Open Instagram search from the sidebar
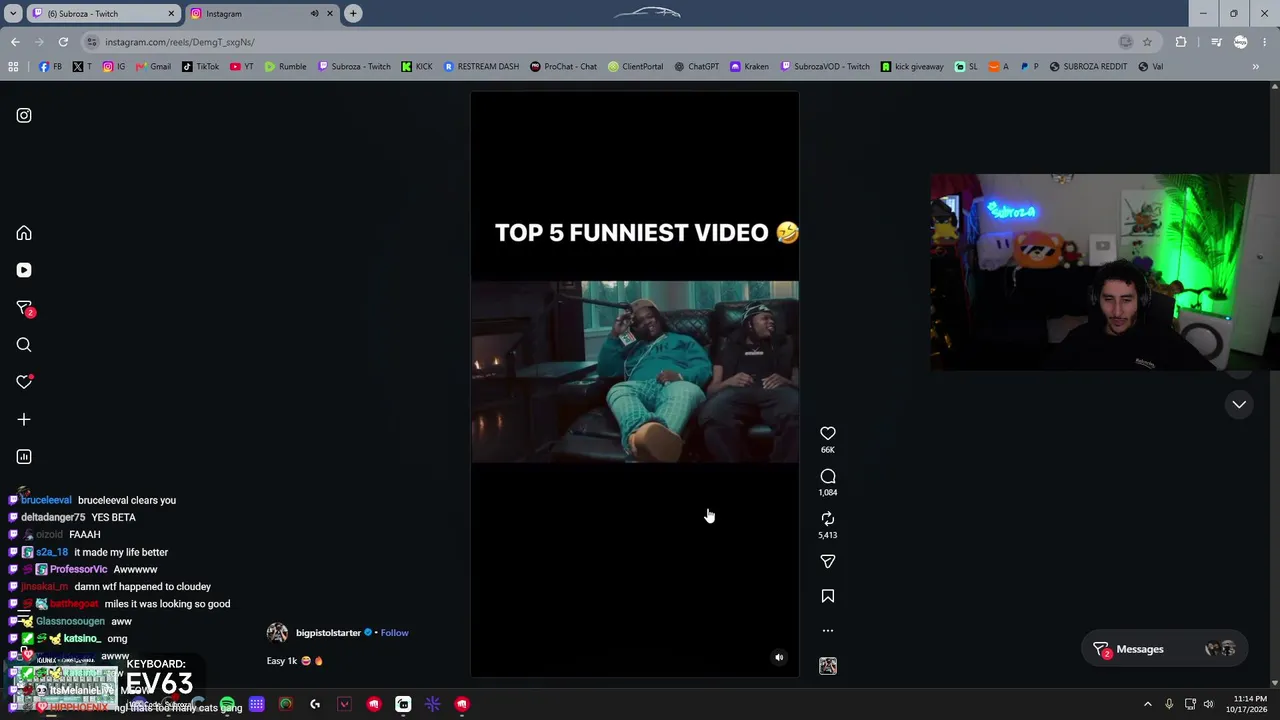Image resolution: width=1280 pixels, height=720 pixels. click(x=24, y=345)
